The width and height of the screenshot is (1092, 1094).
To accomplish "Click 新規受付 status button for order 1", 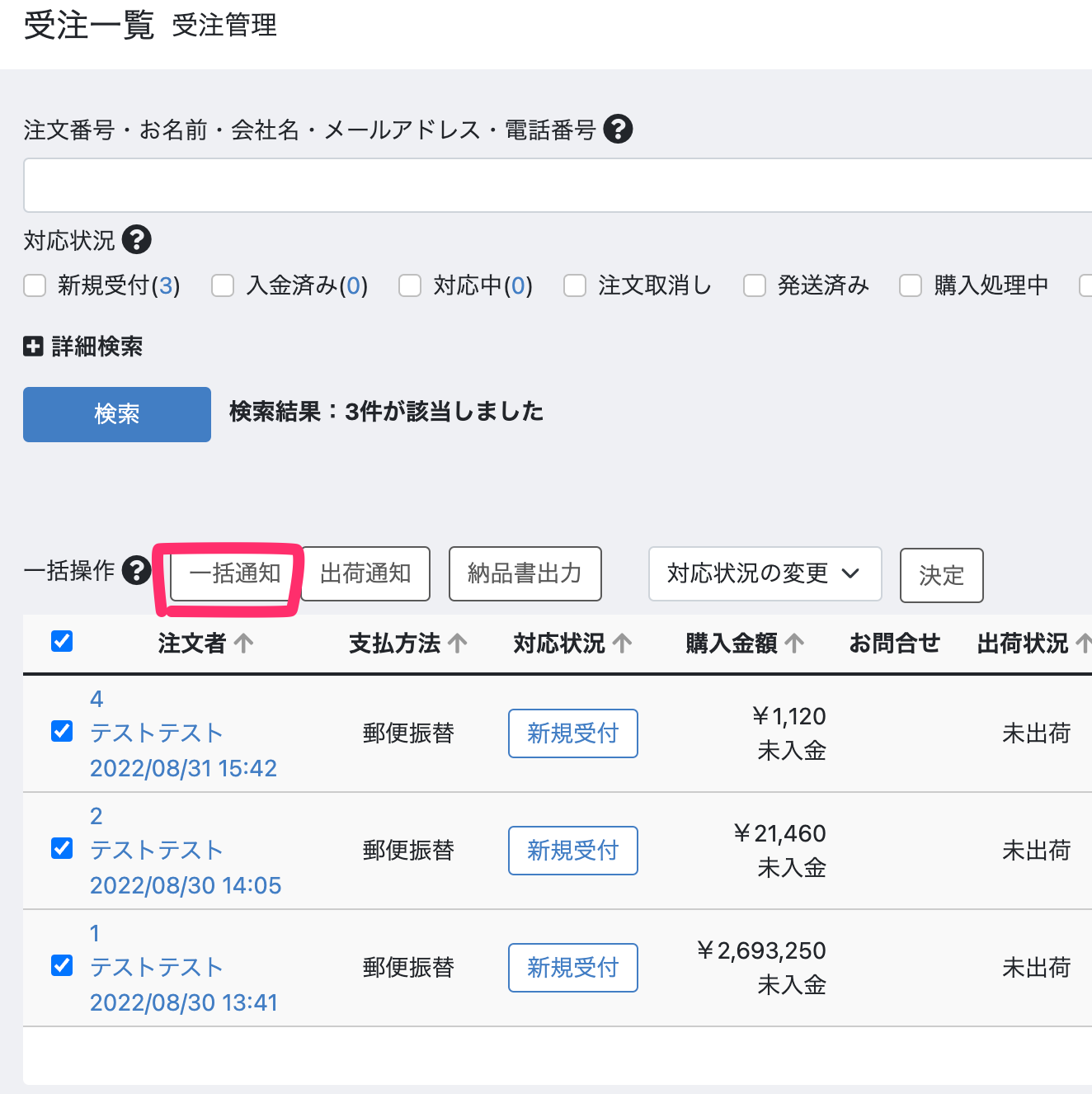I will pyautogui.click(x=573, y=968).
